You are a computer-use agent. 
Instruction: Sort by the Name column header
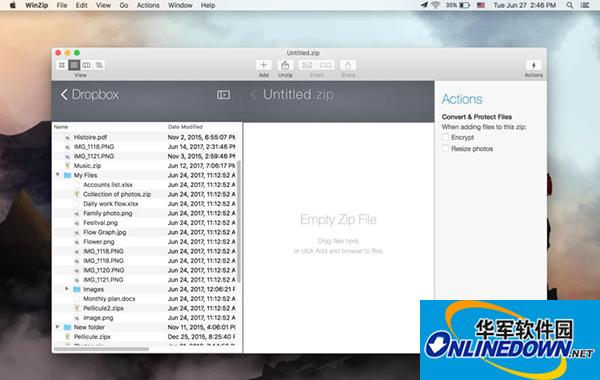pos(61,127)
